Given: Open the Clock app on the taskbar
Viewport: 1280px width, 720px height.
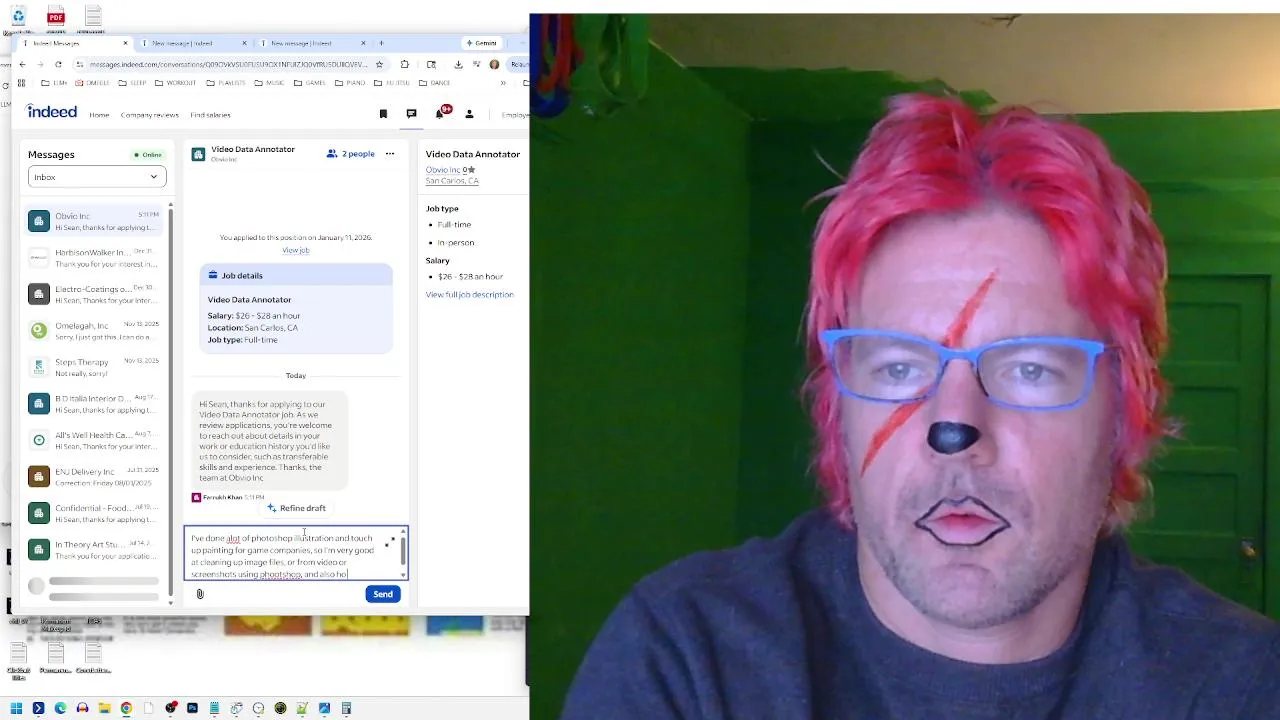Looking at the screenshot, I should tap(258, 708).
